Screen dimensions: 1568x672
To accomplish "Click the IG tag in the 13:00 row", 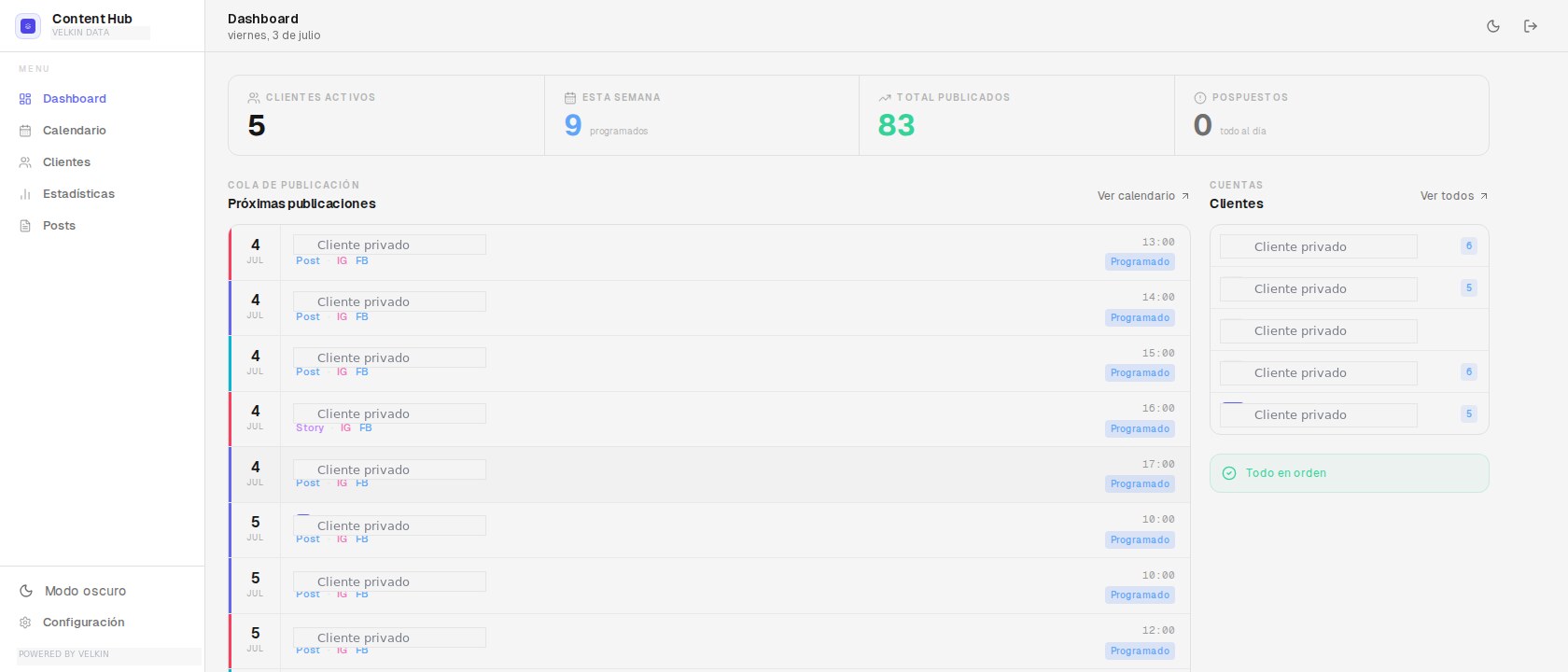I will (x=342, y=261).
